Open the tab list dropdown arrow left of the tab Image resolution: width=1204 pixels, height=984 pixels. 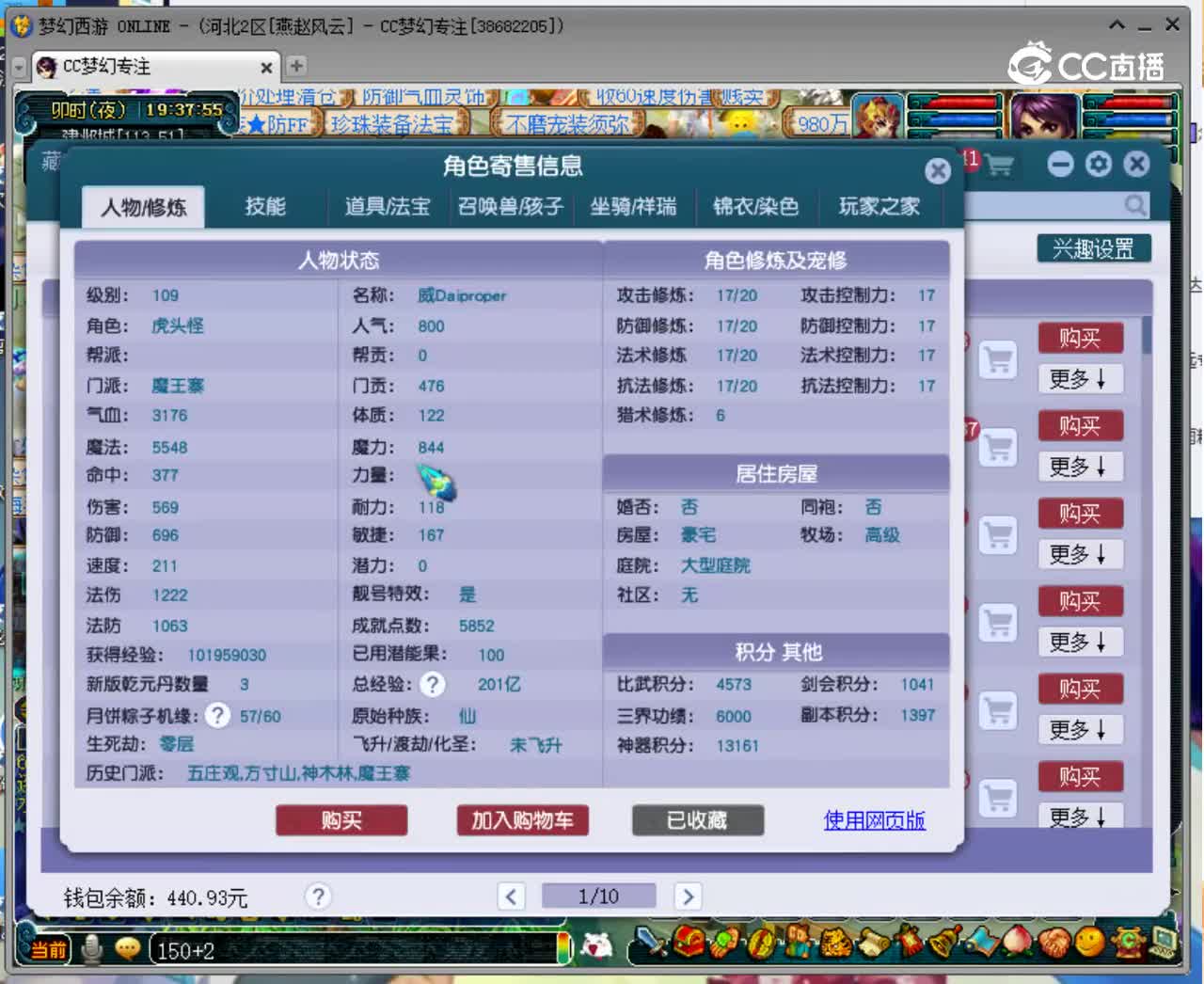19,68
